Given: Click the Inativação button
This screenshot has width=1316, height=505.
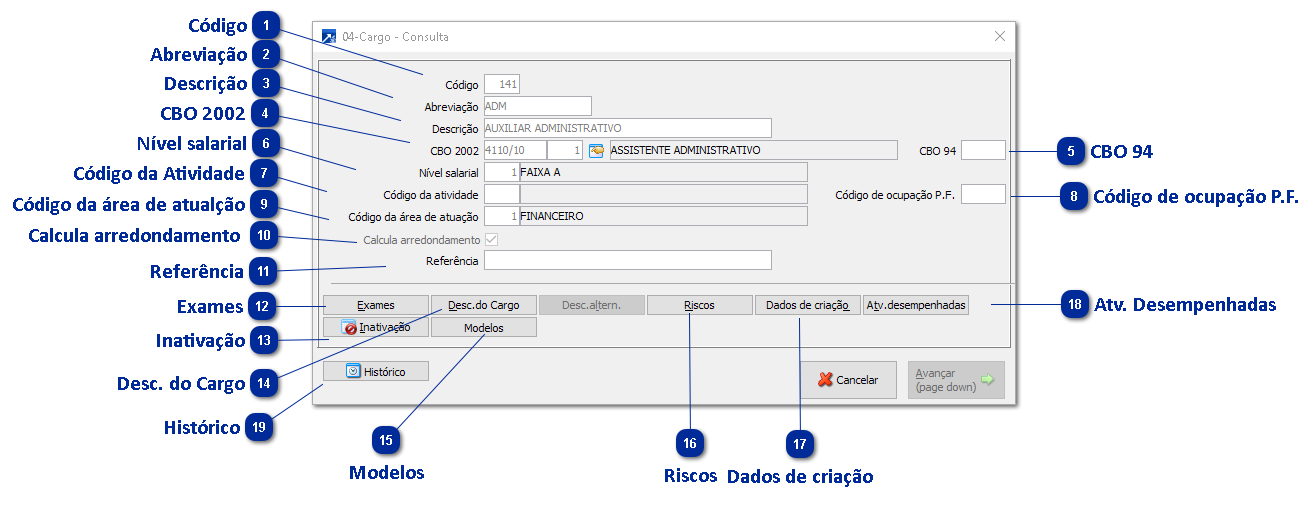Looking at the screenshot, I should coord(376,327).
